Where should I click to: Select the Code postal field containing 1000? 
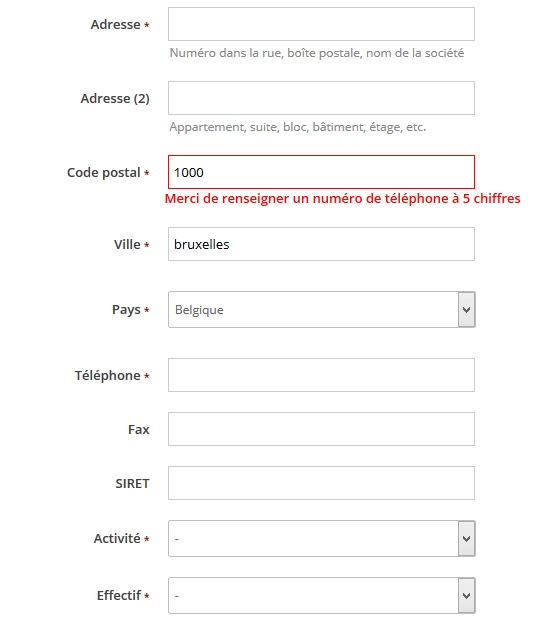321,172
